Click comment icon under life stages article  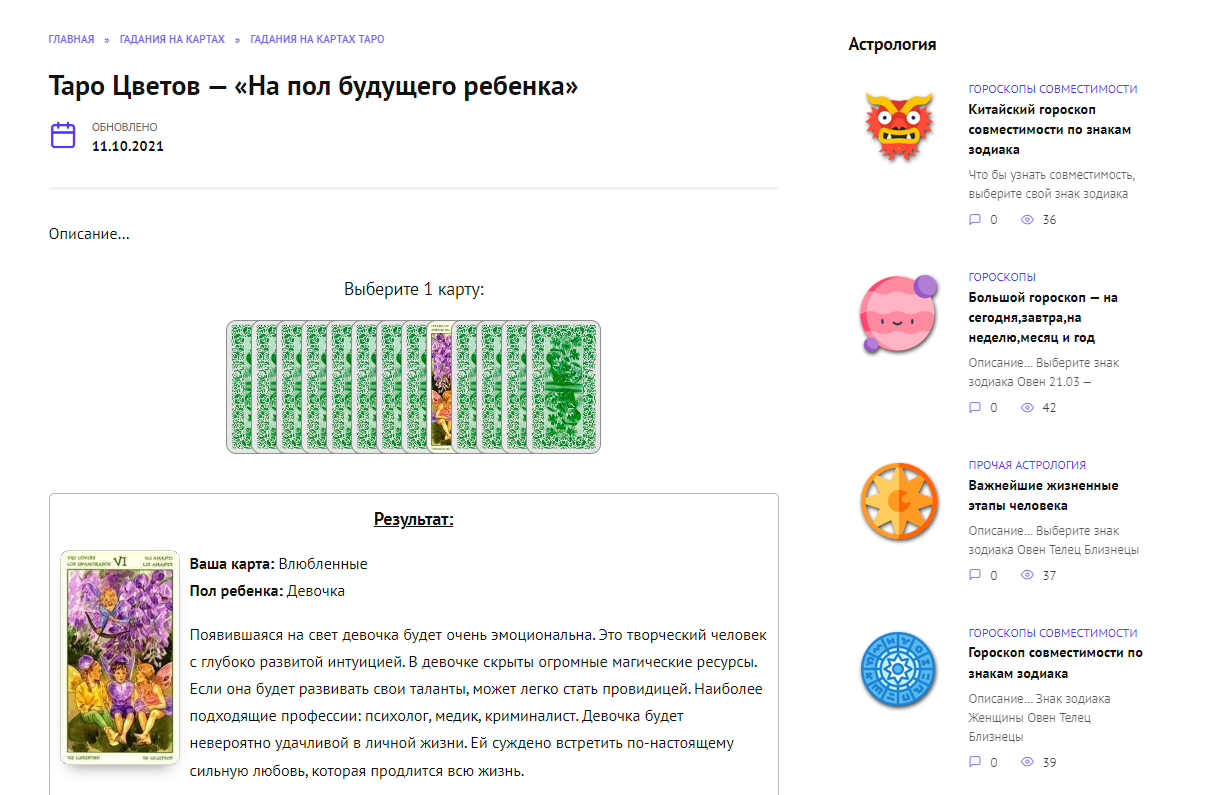click(975, 576)
